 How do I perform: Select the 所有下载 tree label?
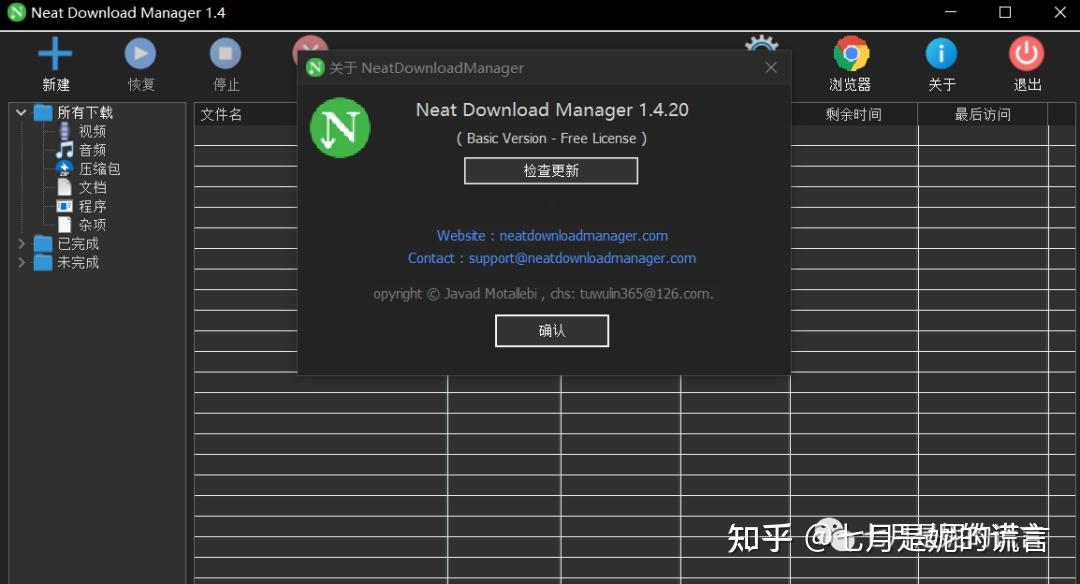(85, 112)
